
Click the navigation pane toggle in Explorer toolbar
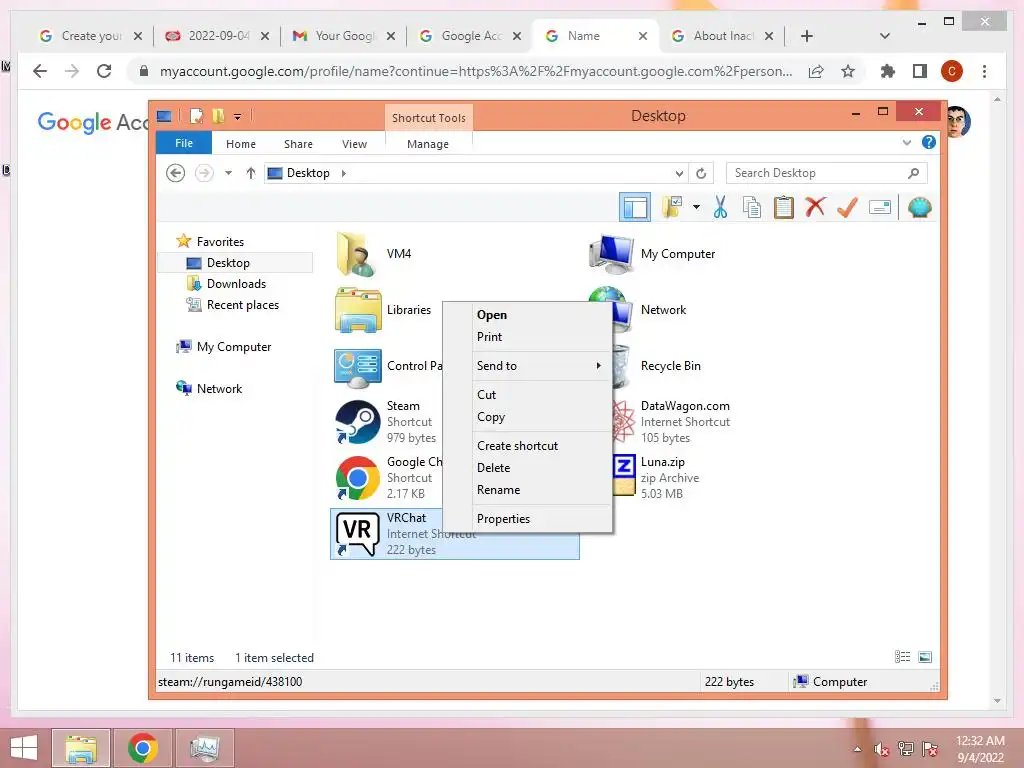[635, 208]
